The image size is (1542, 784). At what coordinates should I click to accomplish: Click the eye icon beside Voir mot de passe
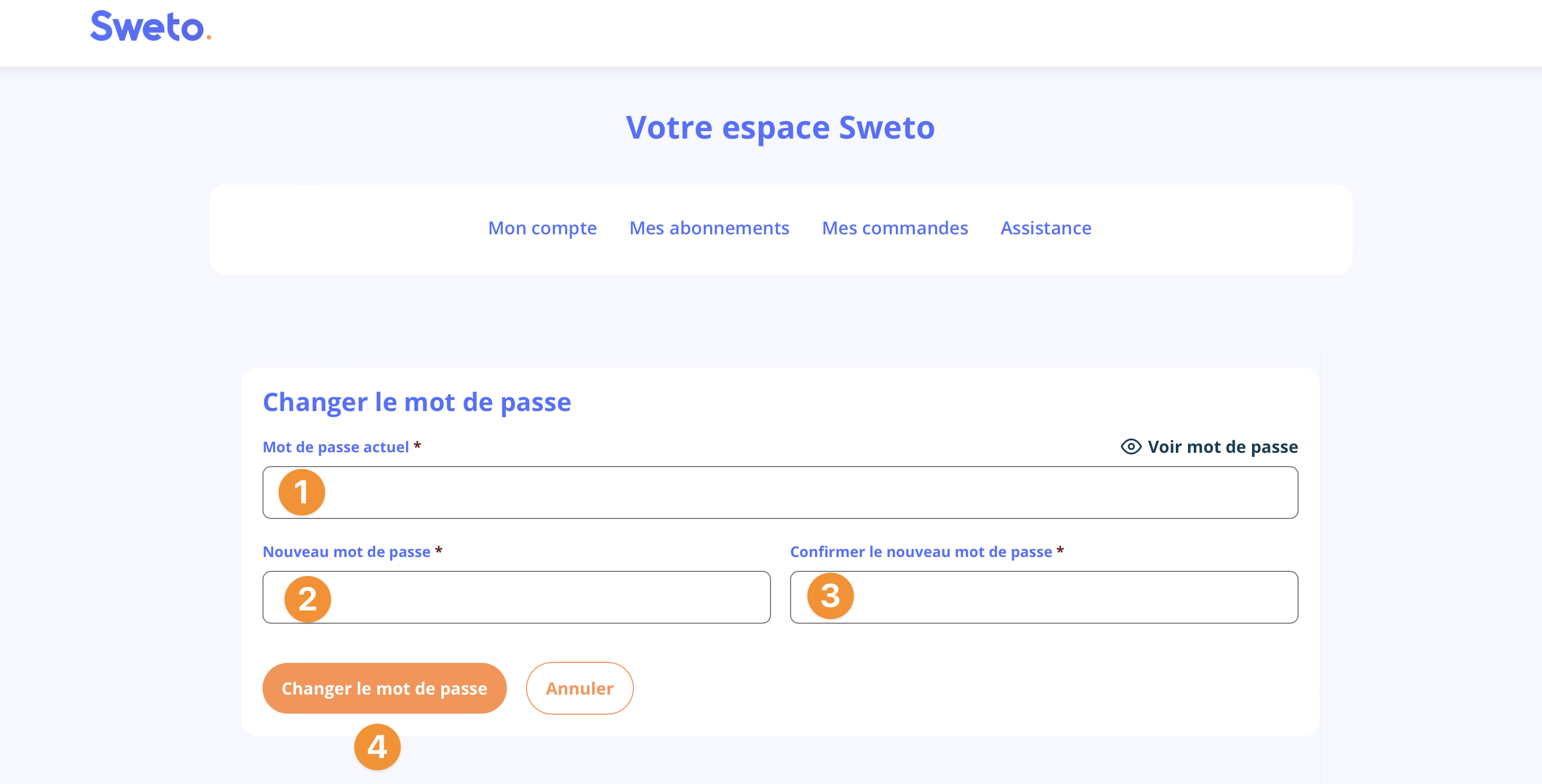[x=1130, y=446]
